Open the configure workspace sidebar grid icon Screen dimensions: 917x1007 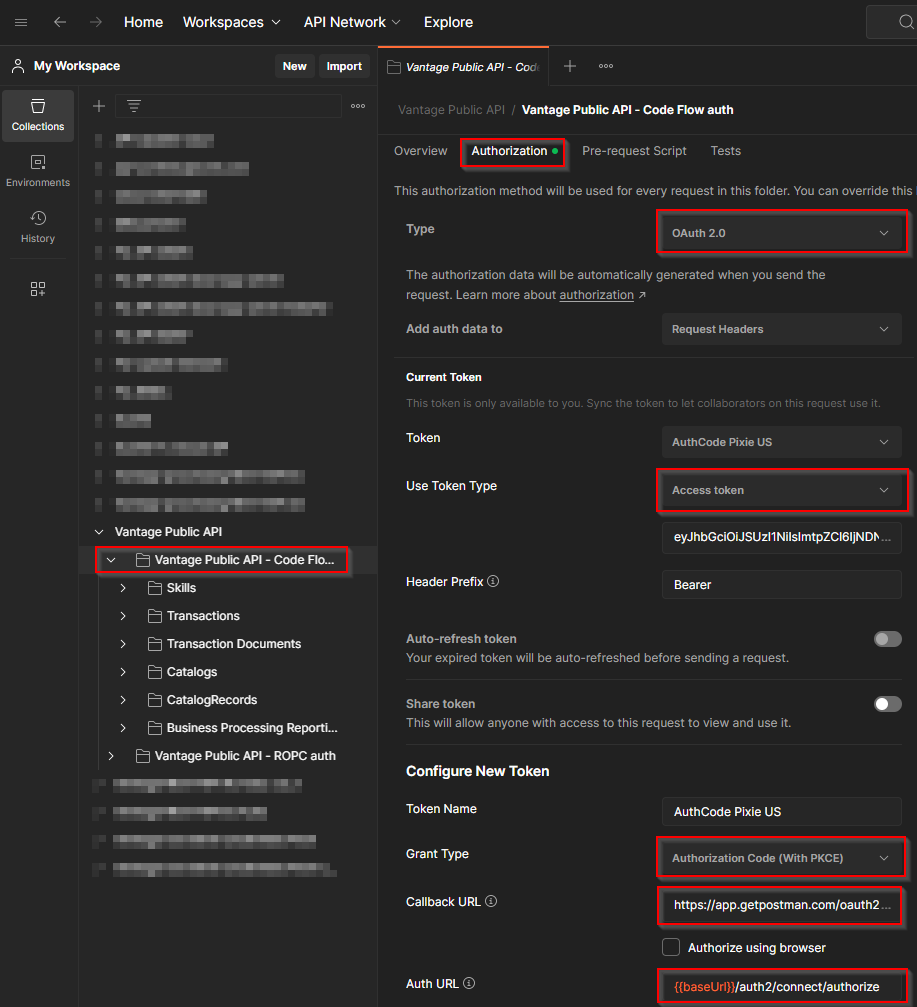pos(38,289)
